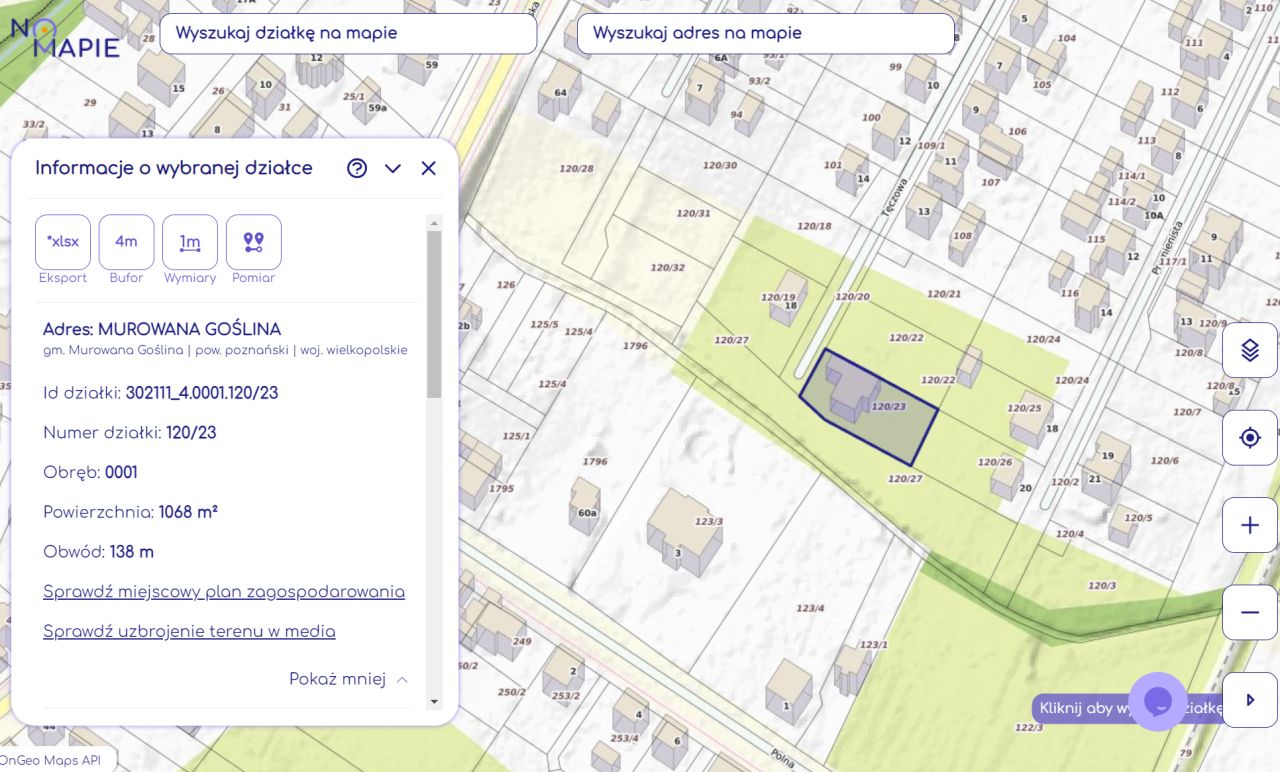Viewport: 1280px width, 772px height.
Task: Click parcel label 122/3 on map
Action: pos(1029,727)
